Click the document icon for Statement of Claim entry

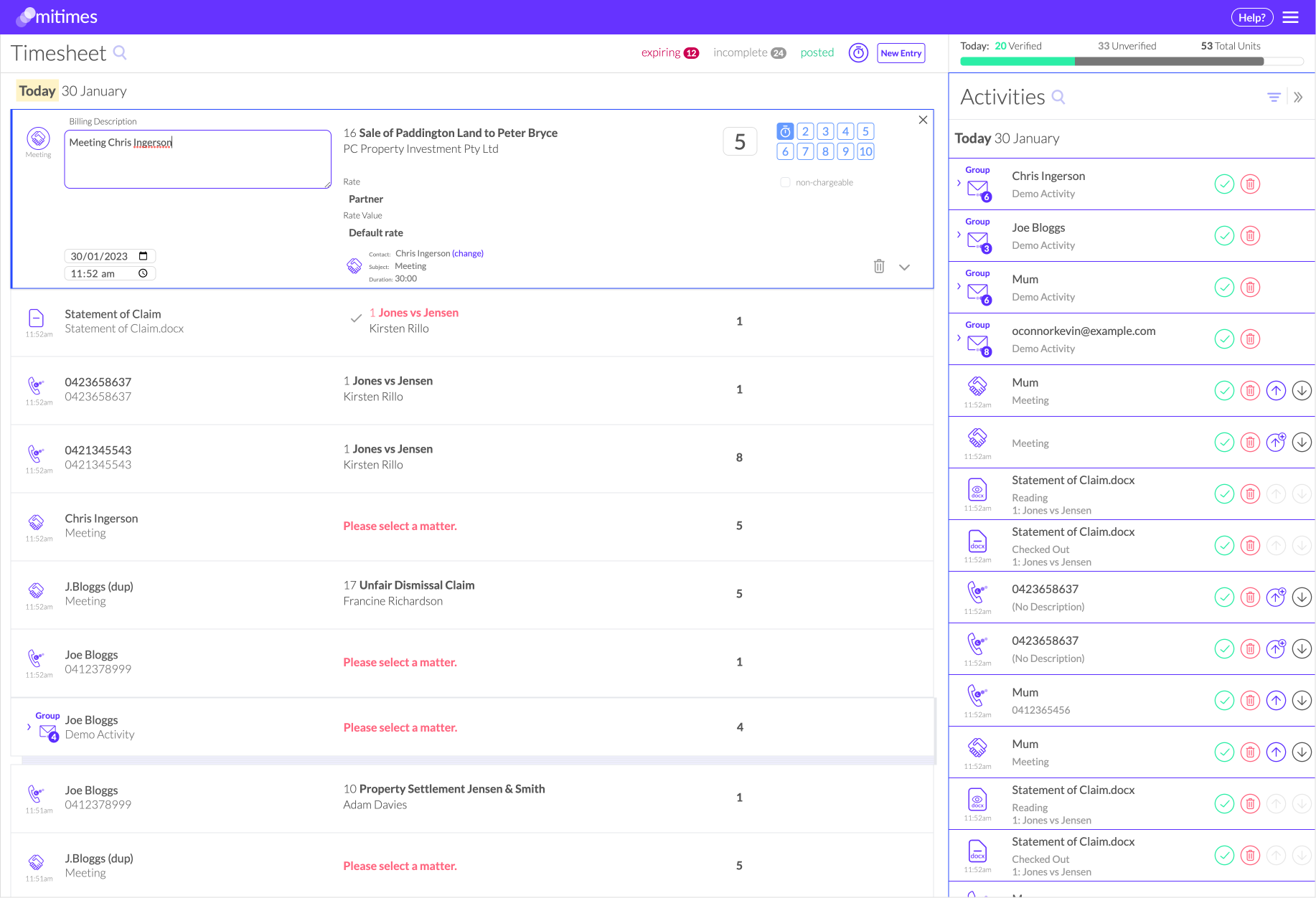click(36, 318)
